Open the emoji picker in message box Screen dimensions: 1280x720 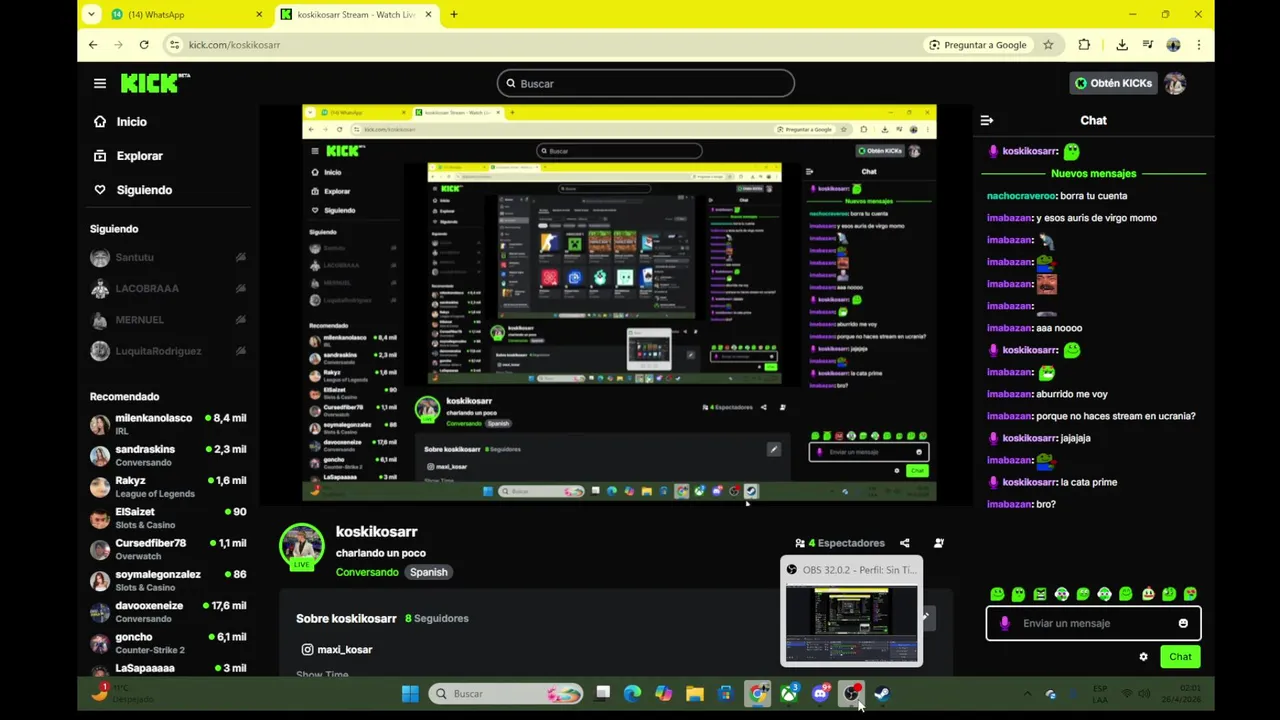coord(1183,623)
